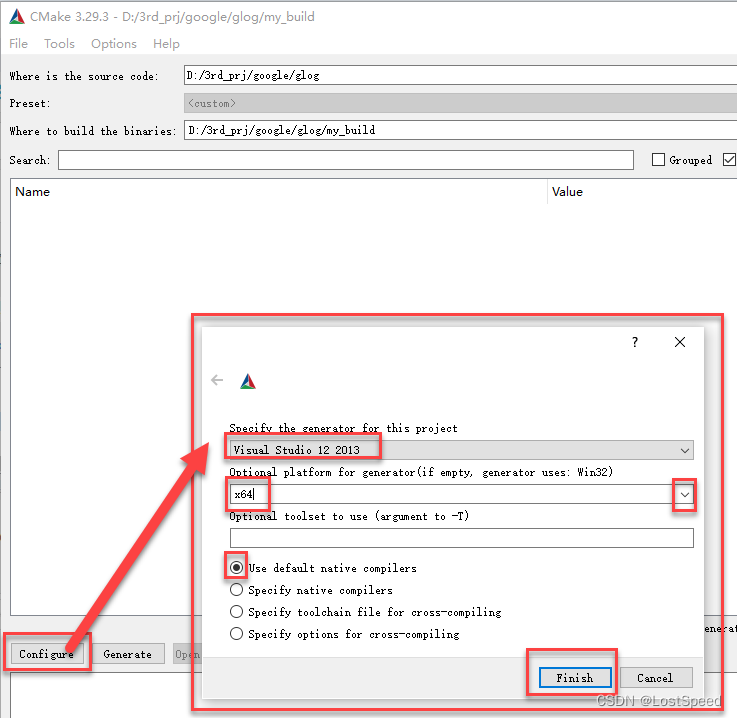
Task: Click the Name column header
Action: [32, 192]
